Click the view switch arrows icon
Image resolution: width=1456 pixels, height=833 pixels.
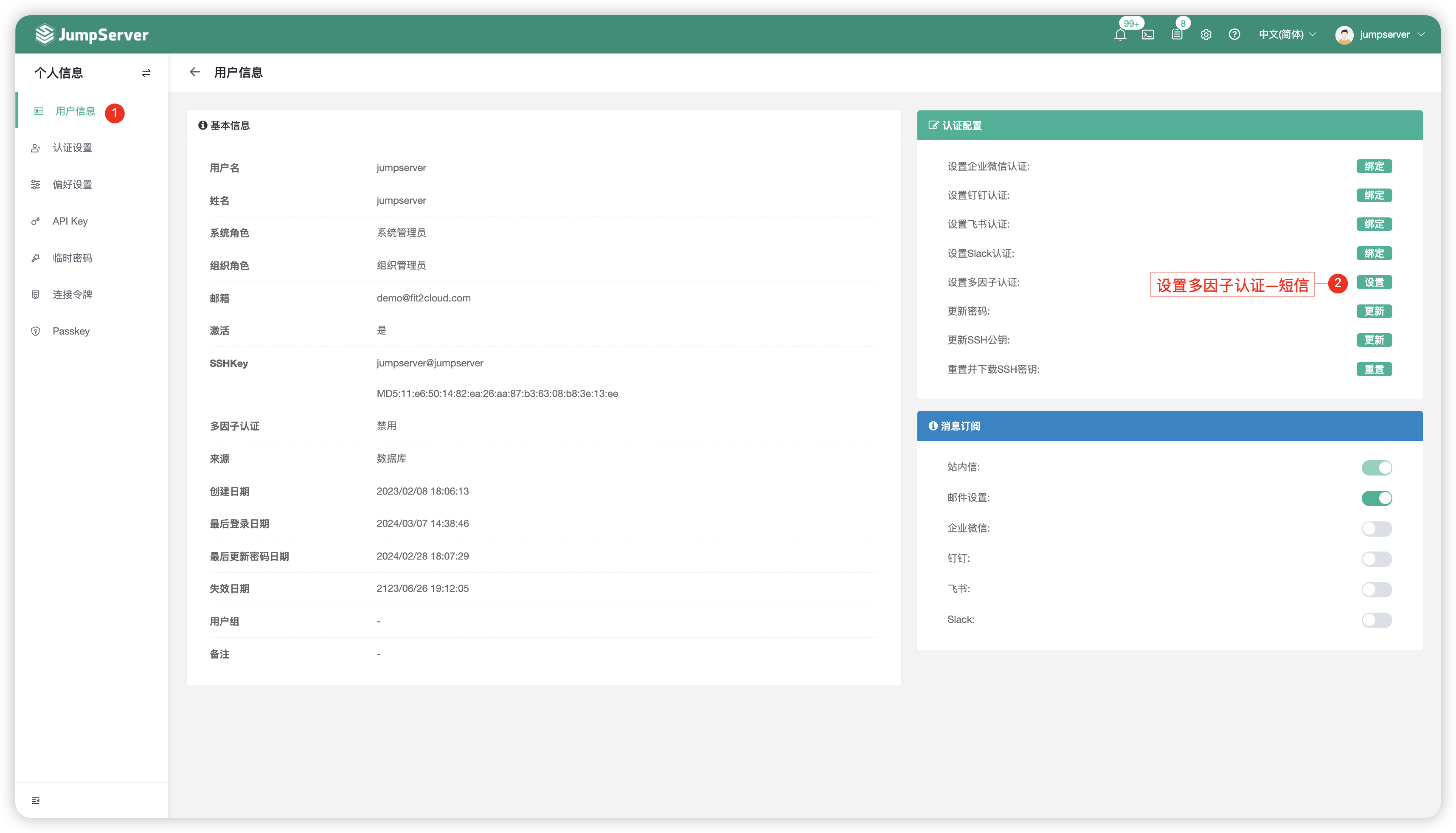point(146,73)
